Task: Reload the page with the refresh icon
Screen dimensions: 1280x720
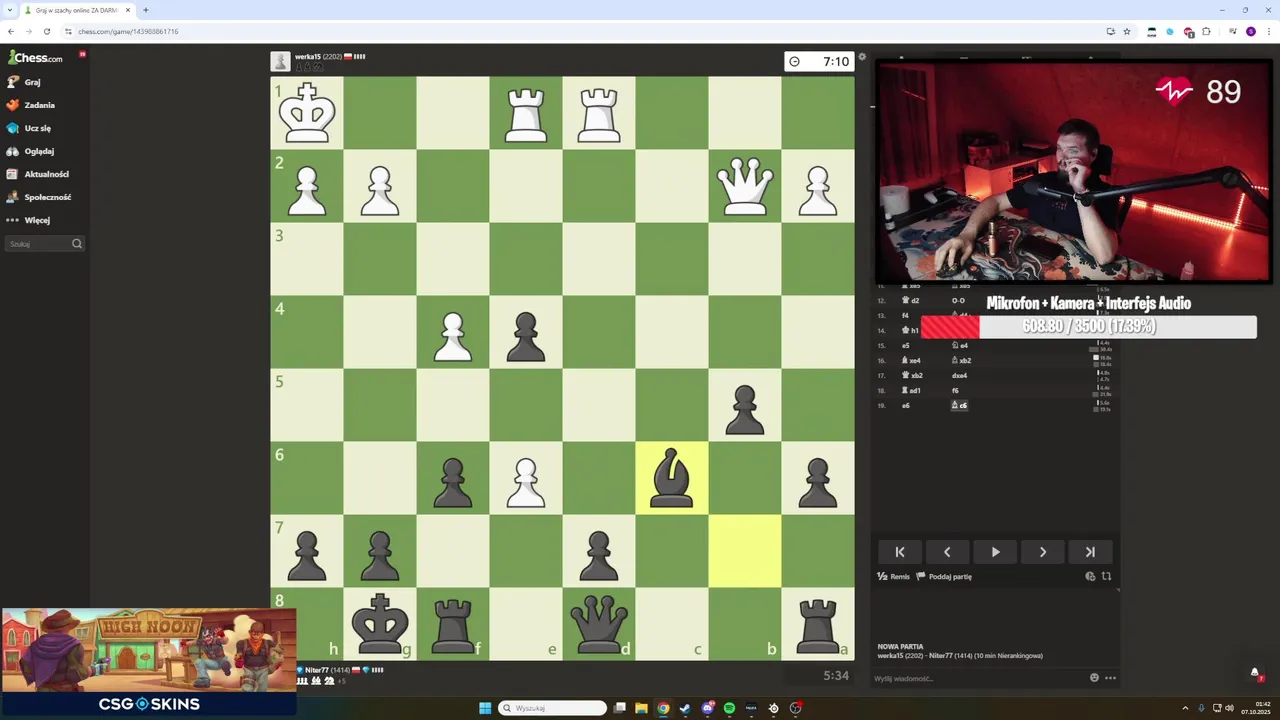Action: pos(46,31)
